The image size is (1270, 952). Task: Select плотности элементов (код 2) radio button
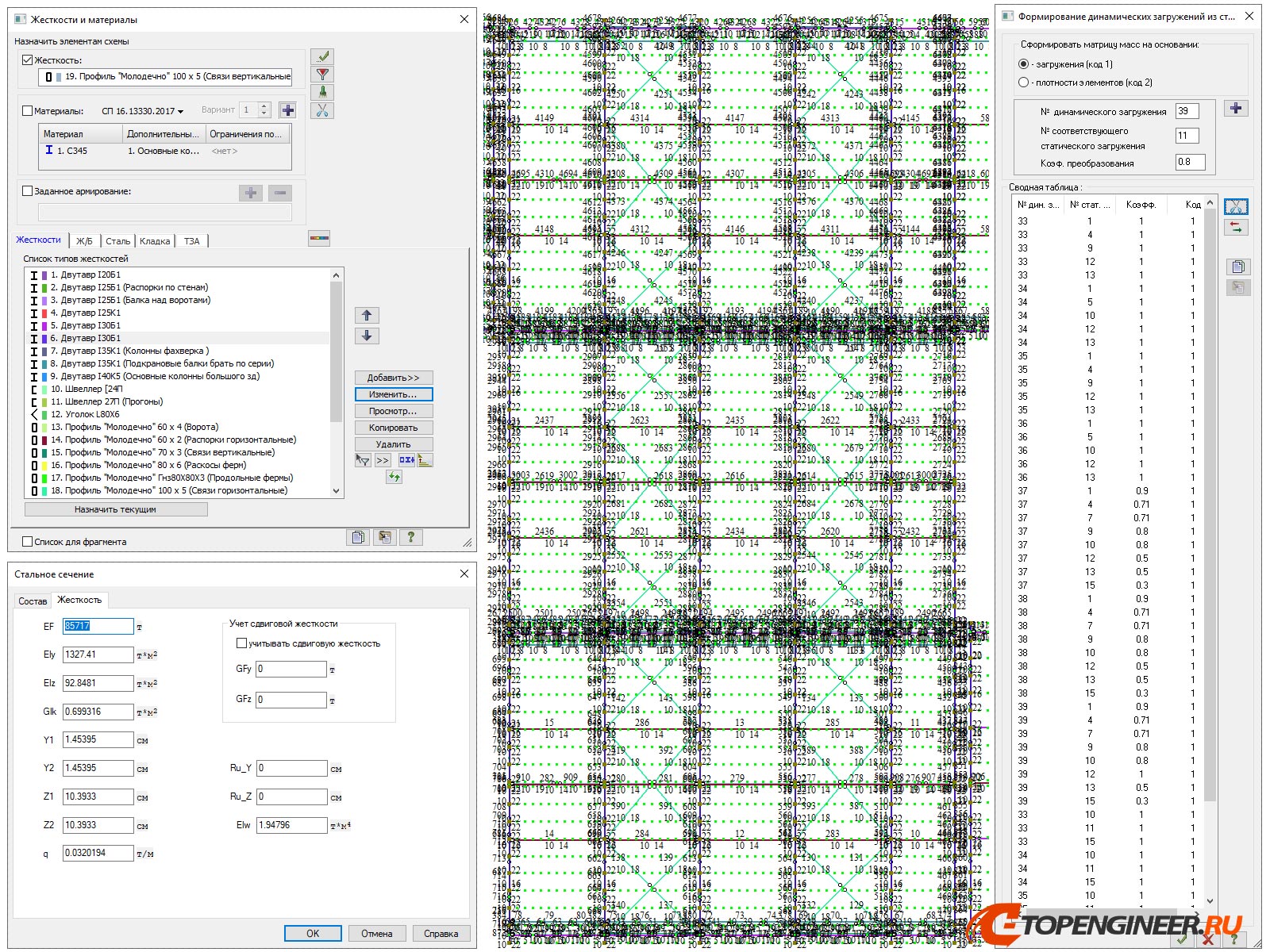1023,83
